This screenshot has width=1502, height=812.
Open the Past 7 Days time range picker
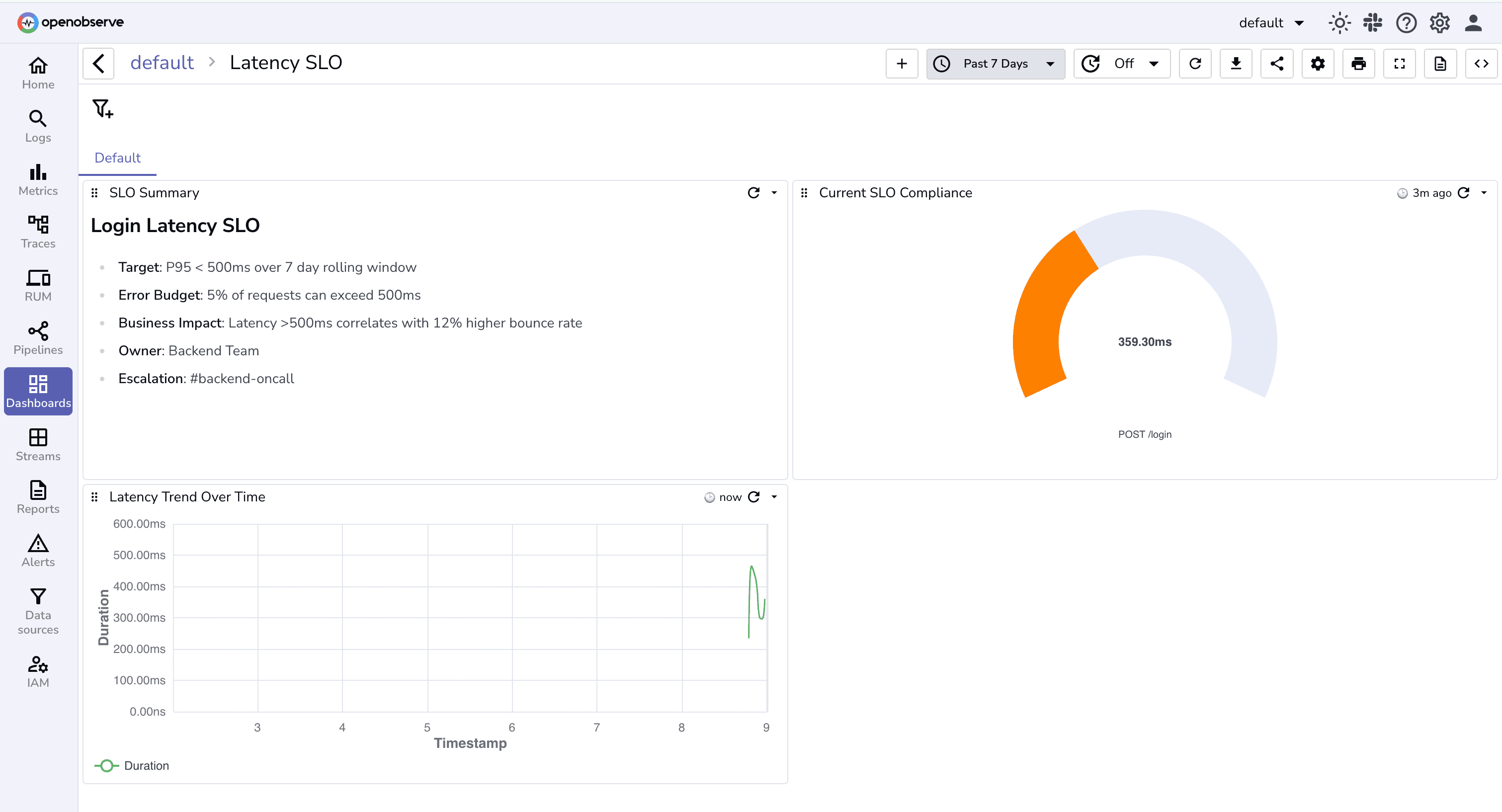coord(996,64)
